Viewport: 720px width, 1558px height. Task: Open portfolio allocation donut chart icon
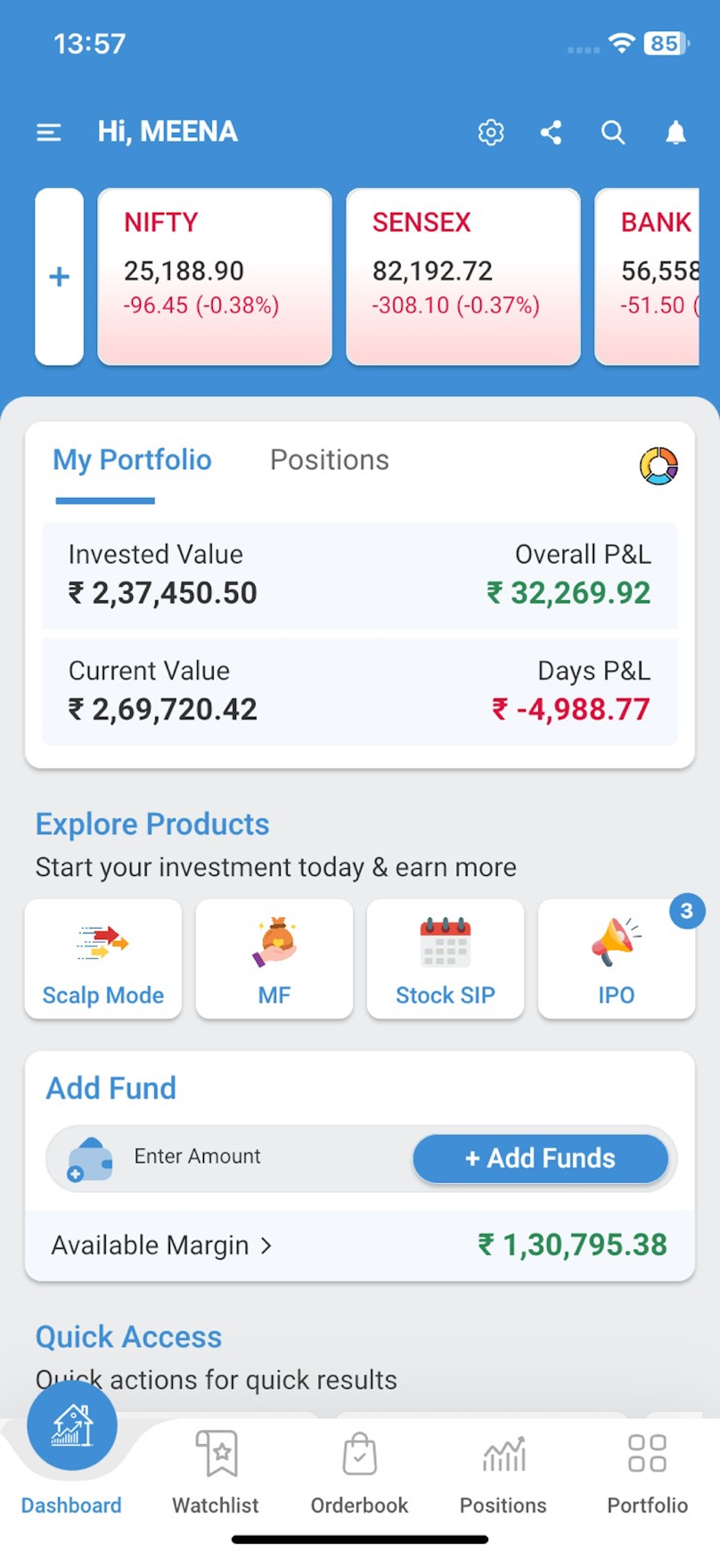[658, 465]
